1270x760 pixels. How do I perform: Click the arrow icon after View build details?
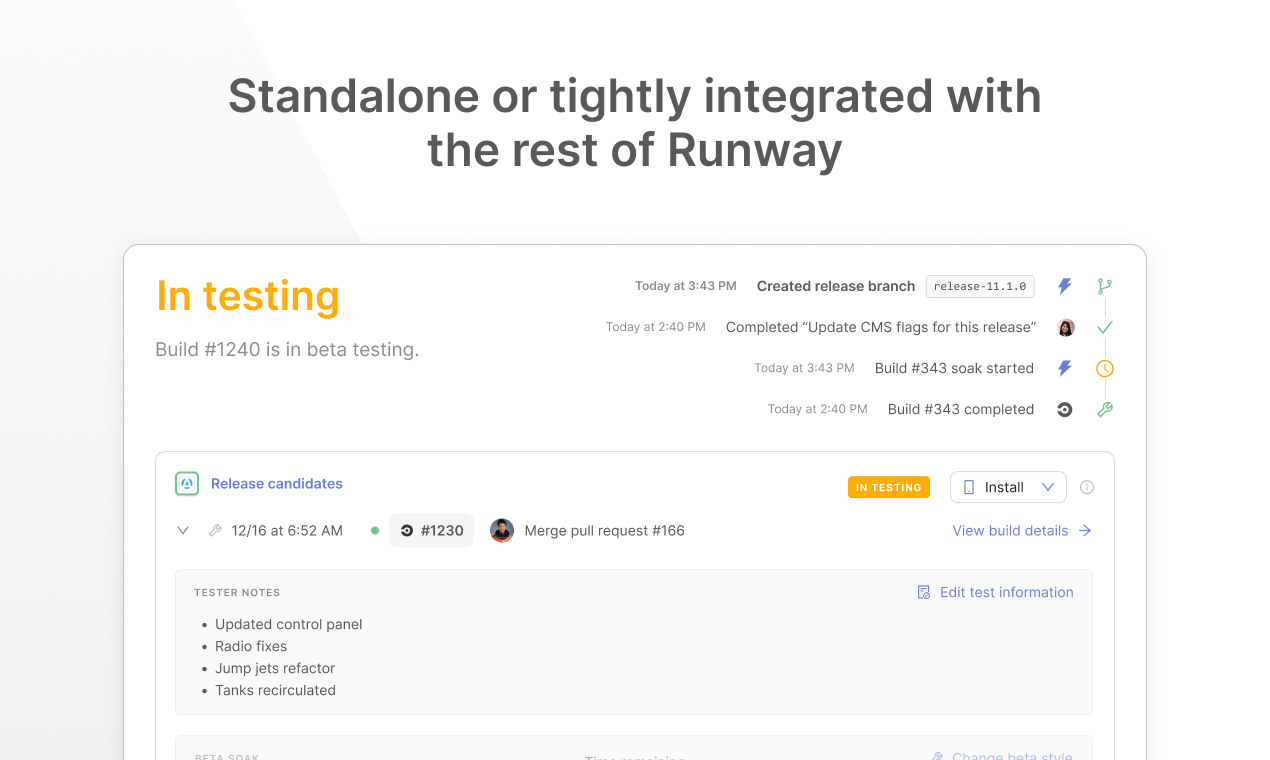pyautogui.click(x=1085, y=531)
